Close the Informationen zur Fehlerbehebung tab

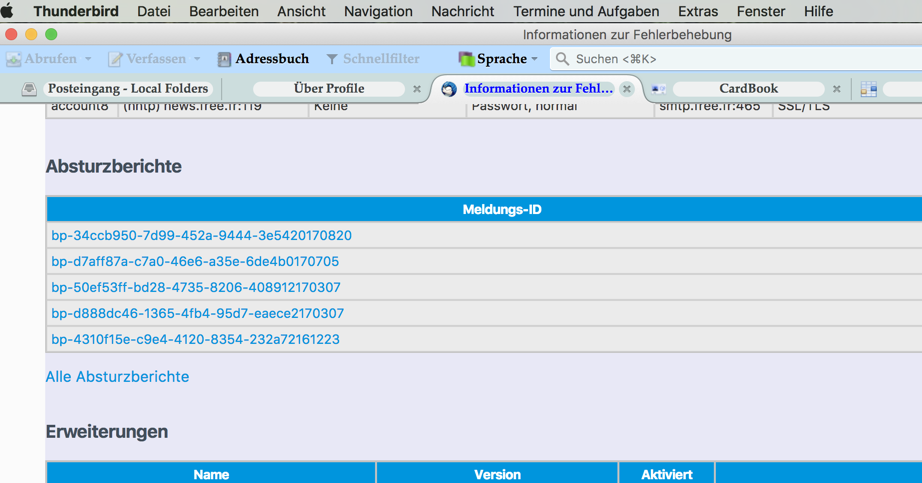pyautogui.click(x=627, y=89)
